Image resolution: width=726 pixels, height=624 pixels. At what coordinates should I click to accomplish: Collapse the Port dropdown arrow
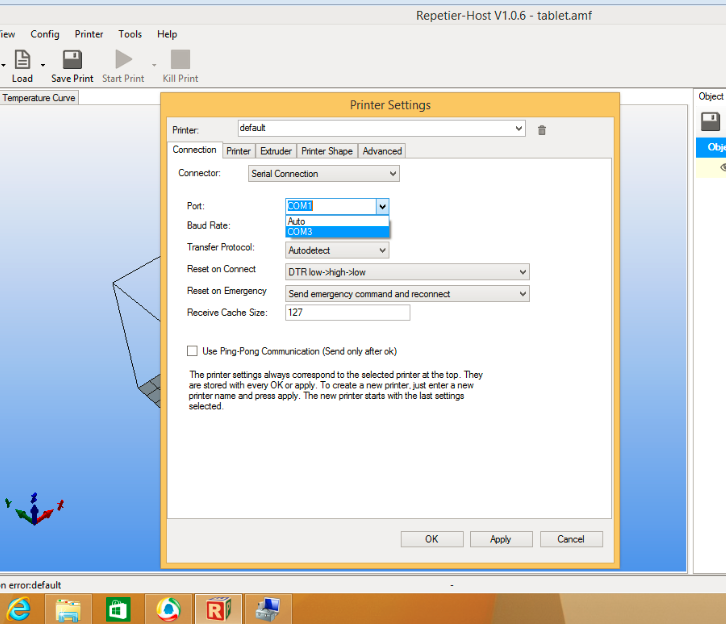pyautogui.click(x=382, y=206)
